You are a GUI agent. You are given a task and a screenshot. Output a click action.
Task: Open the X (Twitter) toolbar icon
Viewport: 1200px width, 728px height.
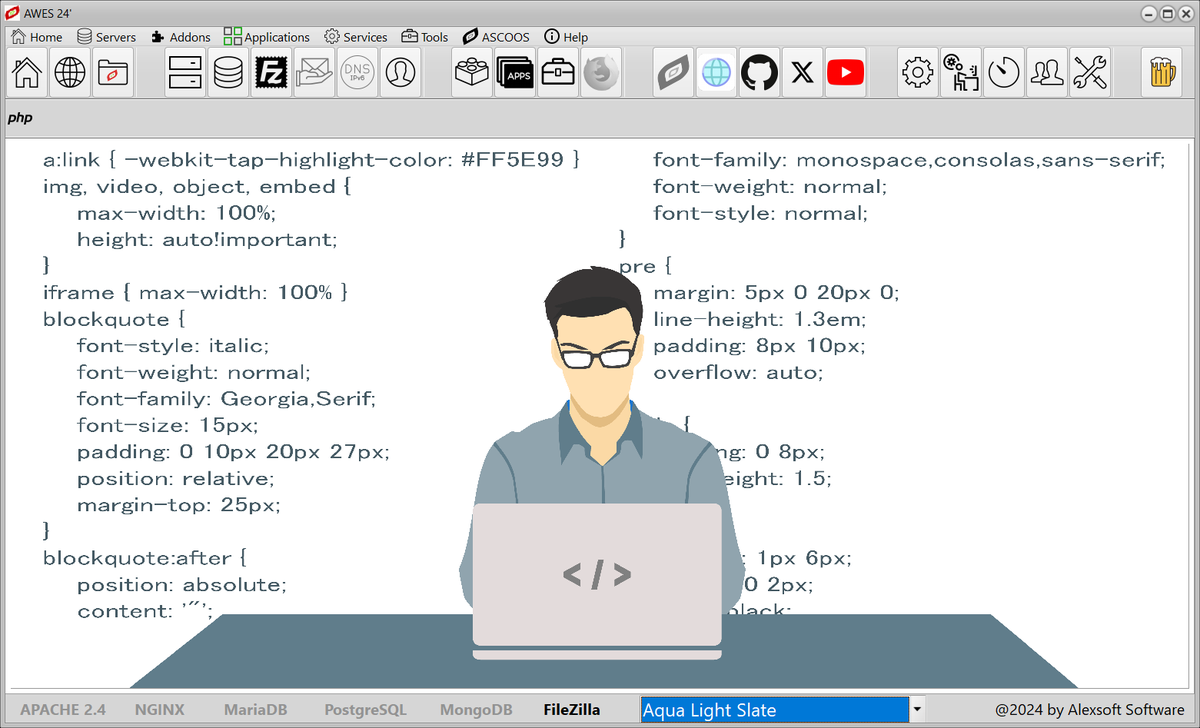(x=802, y=73)
